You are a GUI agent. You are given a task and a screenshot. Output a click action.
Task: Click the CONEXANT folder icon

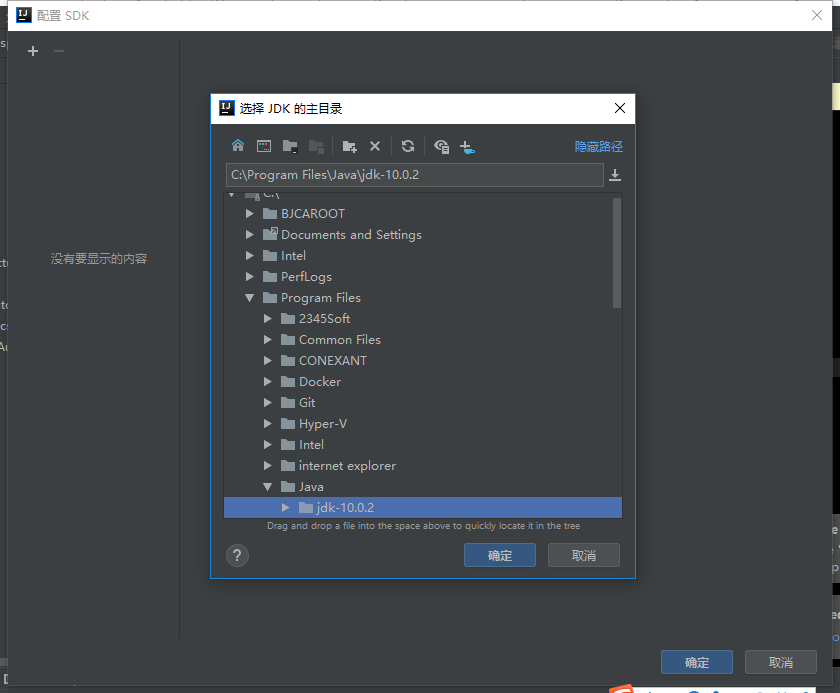tap(288, 361)
